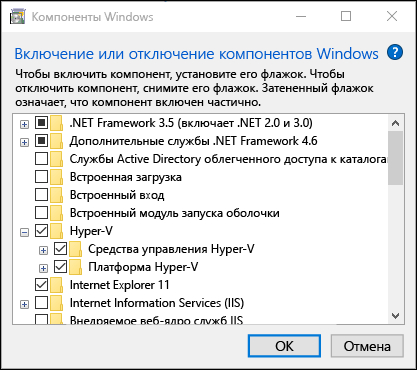Click the folder icon next to Hyper-V

(x=57, y=231)
